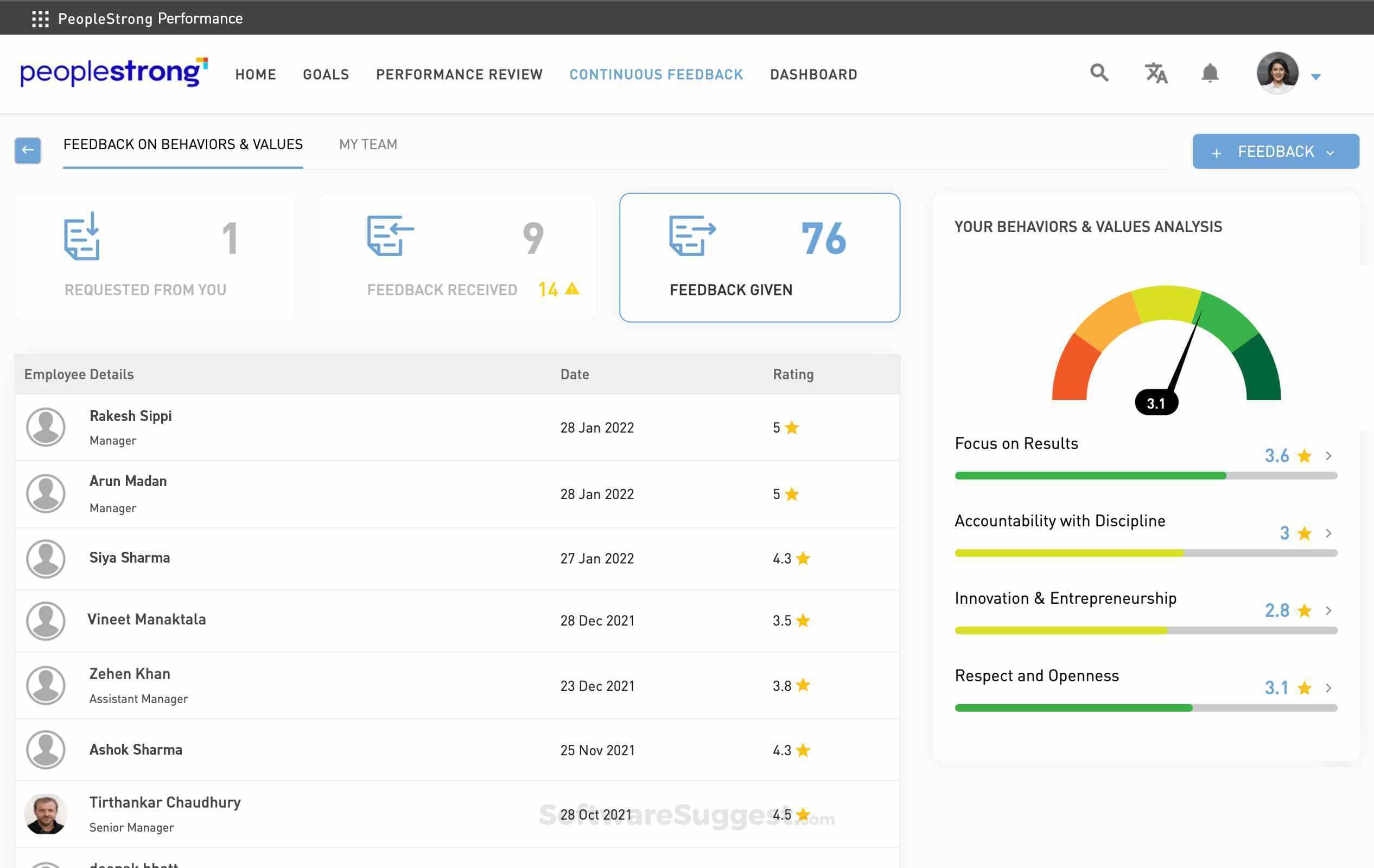Click the warning triangle next to 14

[572, 289]
